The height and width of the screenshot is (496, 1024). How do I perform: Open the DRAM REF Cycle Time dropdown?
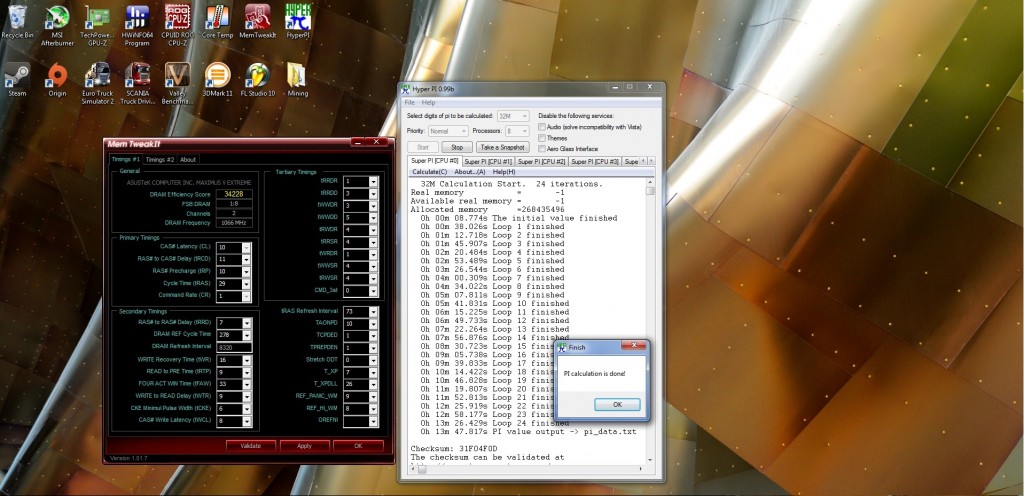pos(246,335)
